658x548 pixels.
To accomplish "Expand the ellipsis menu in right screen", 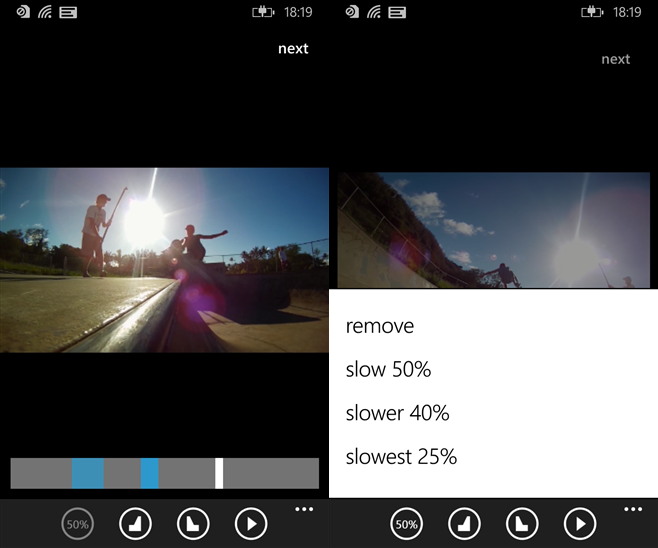I will point(633,509).
